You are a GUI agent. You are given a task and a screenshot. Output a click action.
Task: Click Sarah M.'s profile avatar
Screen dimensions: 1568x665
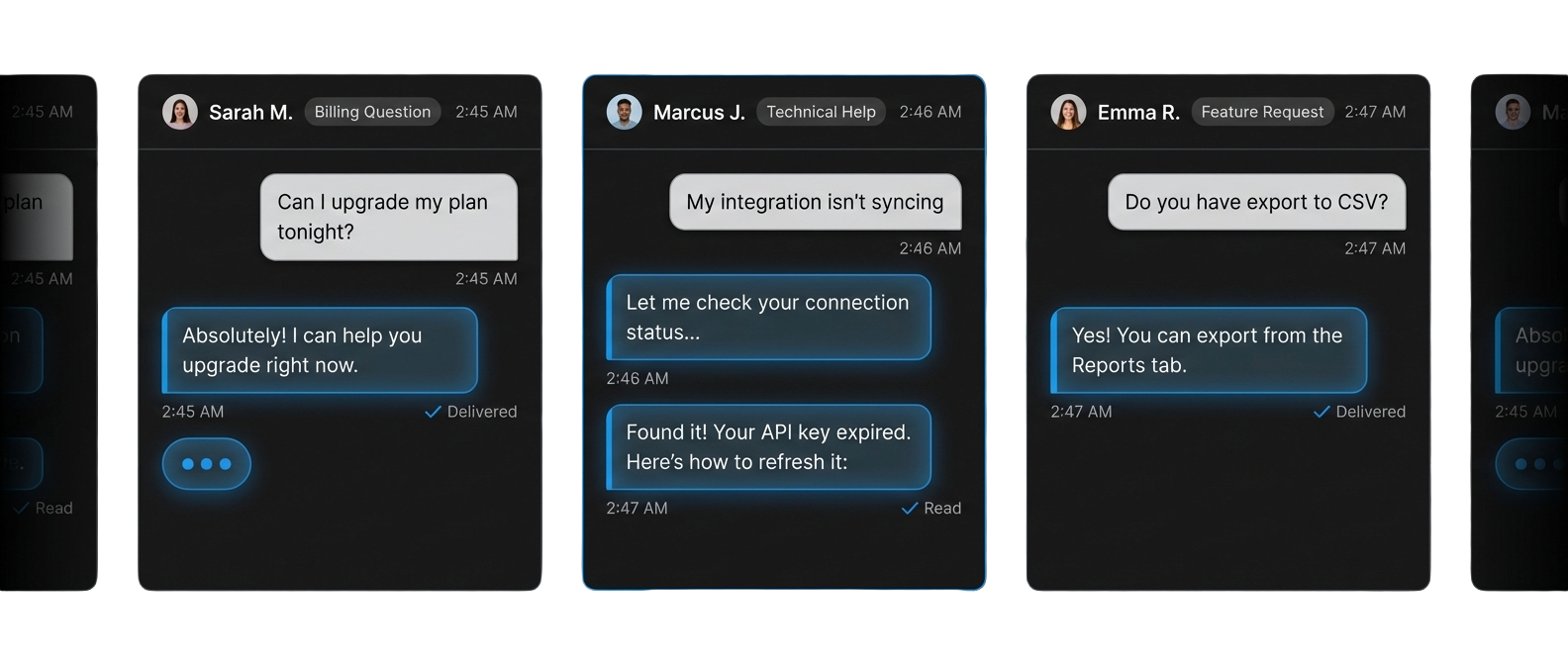coord(179,112)
